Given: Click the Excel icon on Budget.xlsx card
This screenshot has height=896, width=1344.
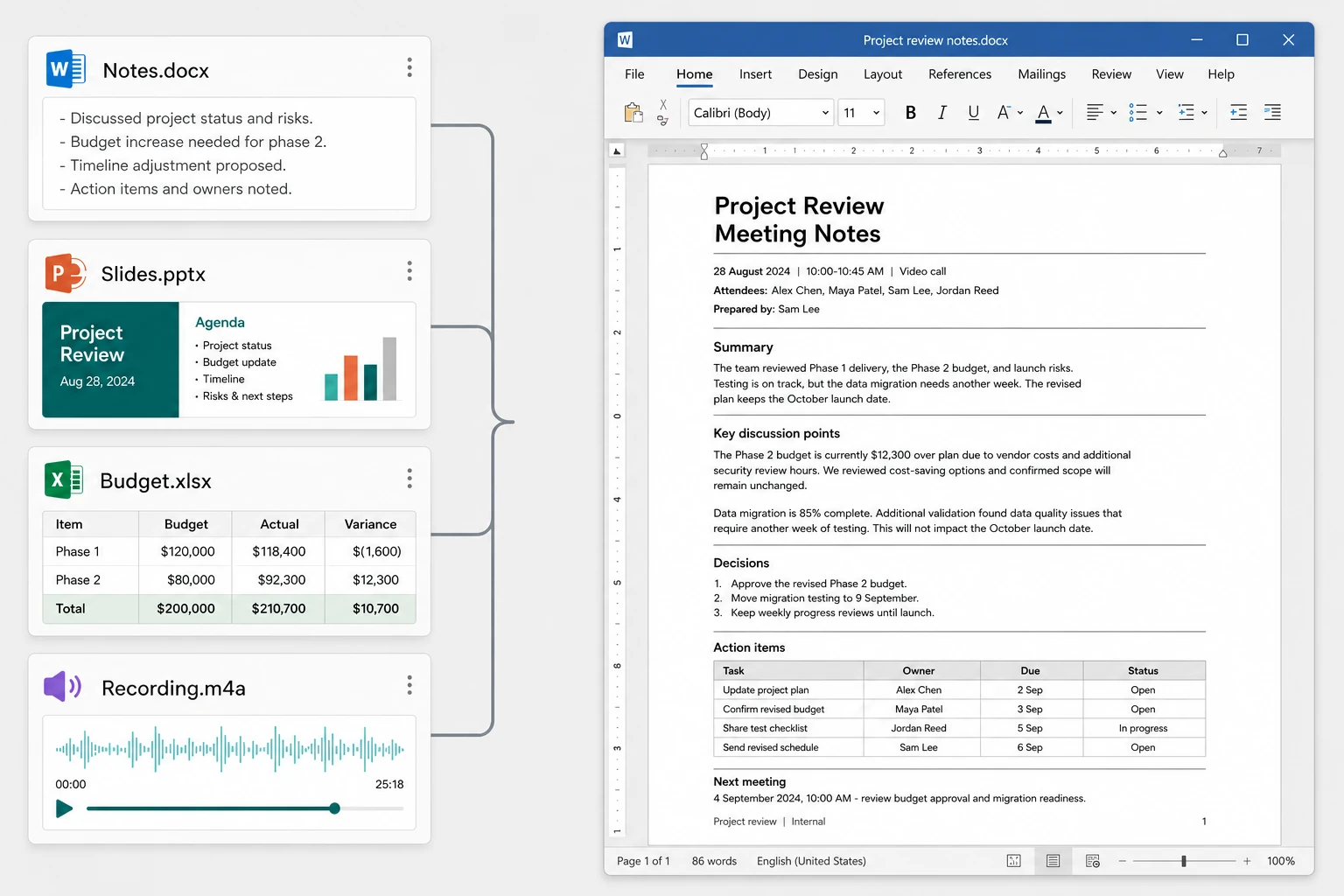Looking at the screenshot, I should (64, 480).
